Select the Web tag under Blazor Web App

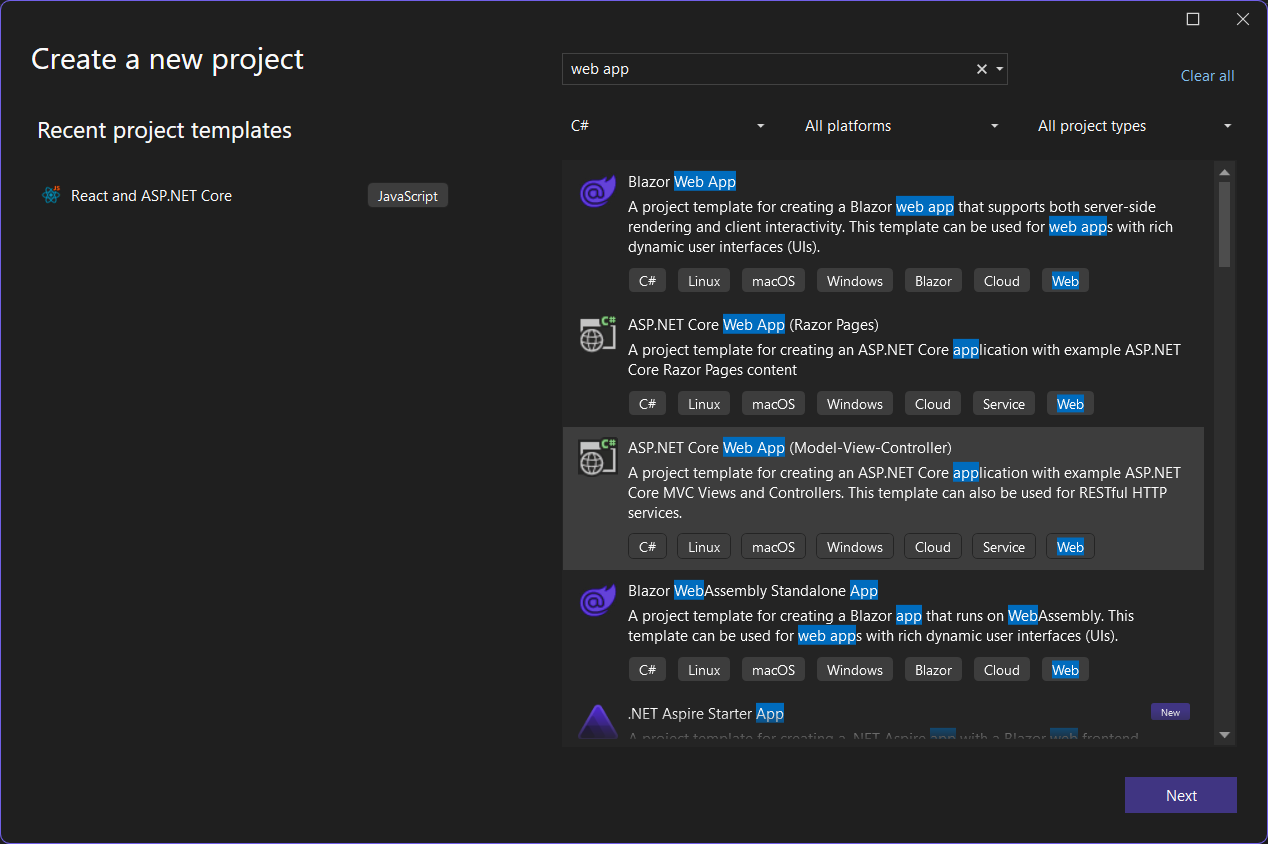click(1065, 280)
